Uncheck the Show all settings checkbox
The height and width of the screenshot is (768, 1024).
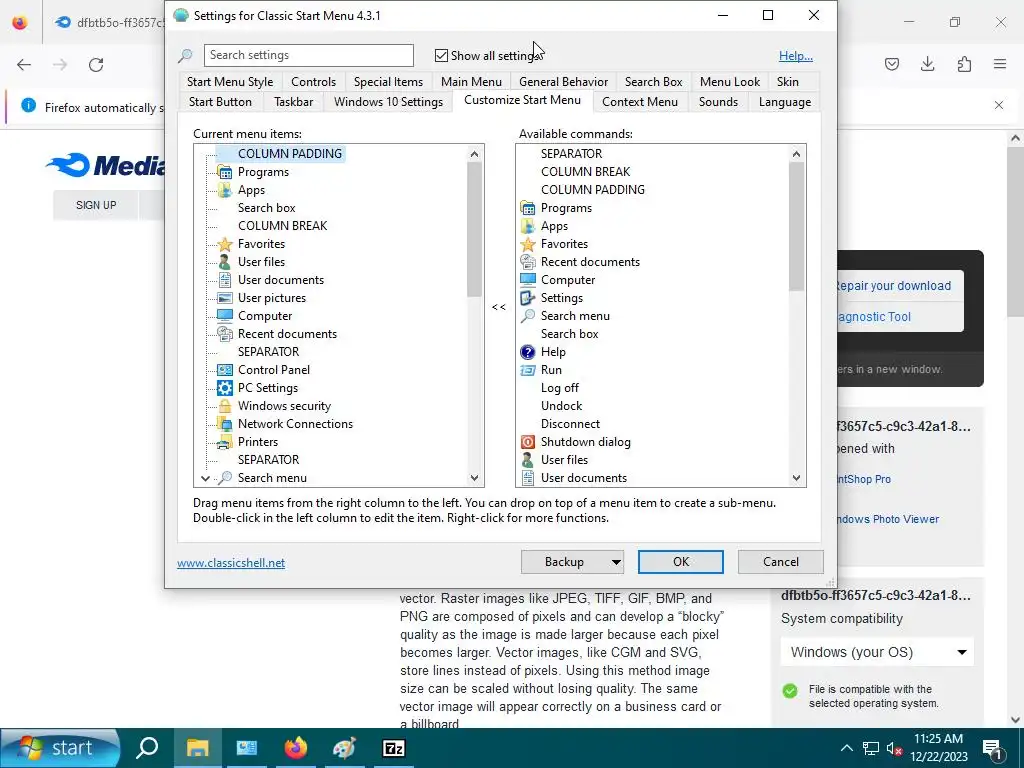441,56
